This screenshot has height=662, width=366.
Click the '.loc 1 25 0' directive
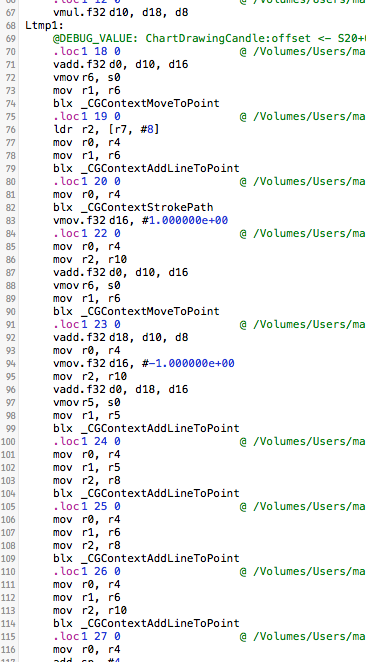[x=87, y=507]
